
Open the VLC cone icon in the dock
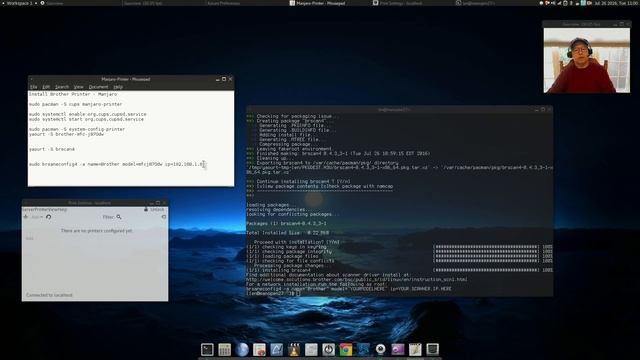(293, 349)
